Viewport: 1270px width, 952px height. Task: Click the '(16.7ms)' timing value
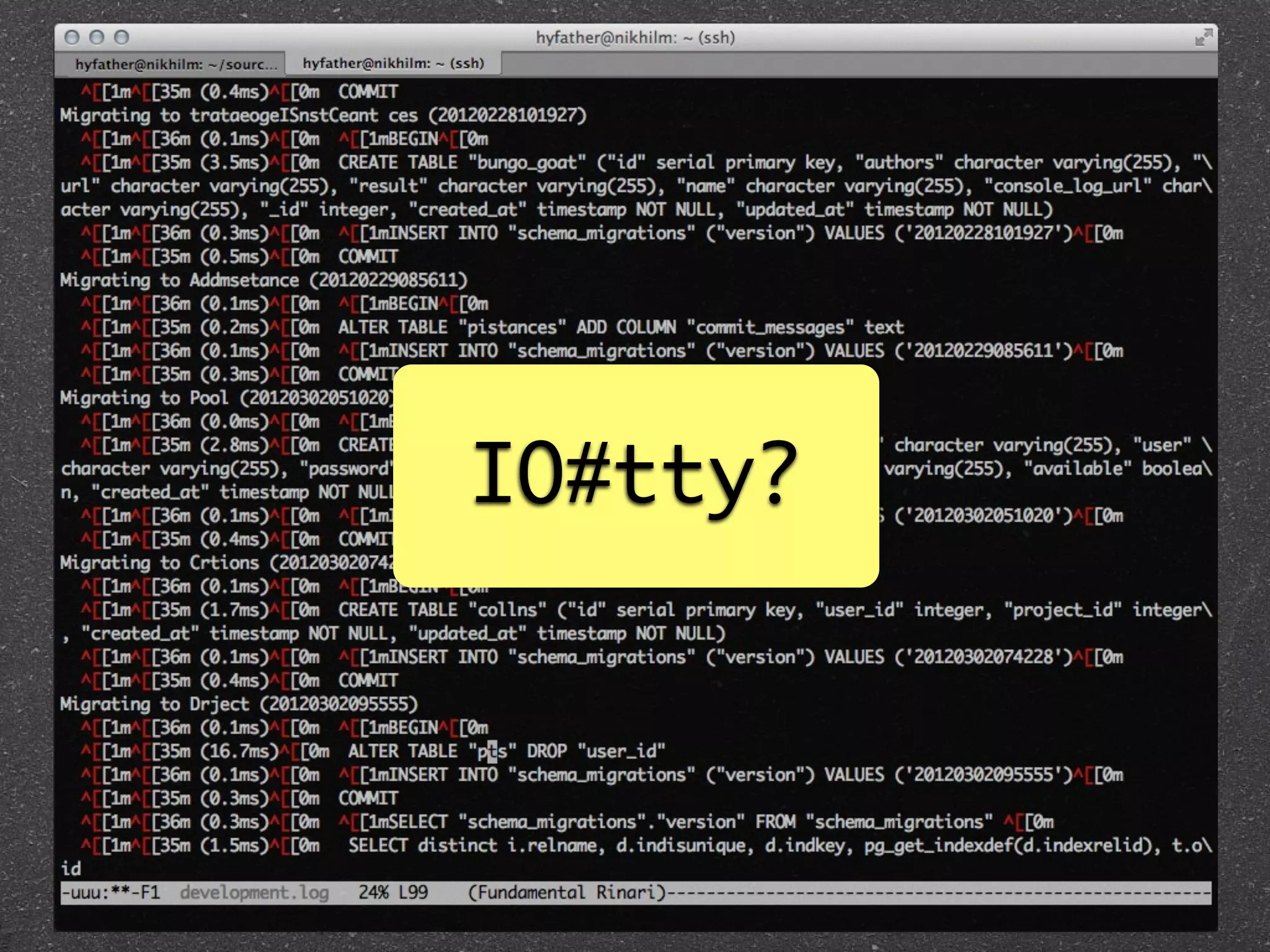[x=239, y=751]
